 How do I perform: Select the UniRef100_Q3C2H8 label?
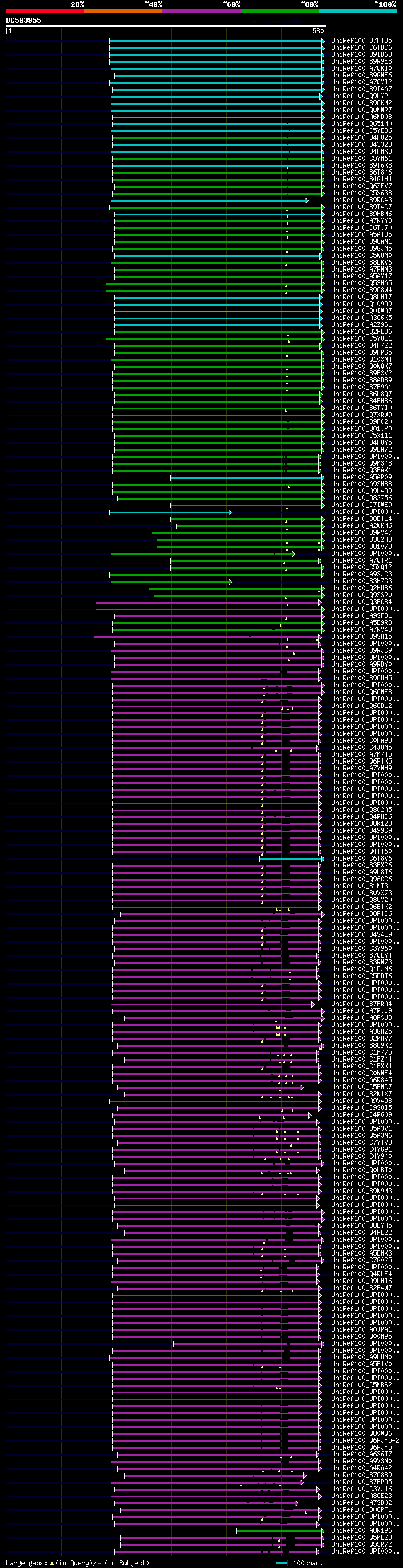click(361, 539)
